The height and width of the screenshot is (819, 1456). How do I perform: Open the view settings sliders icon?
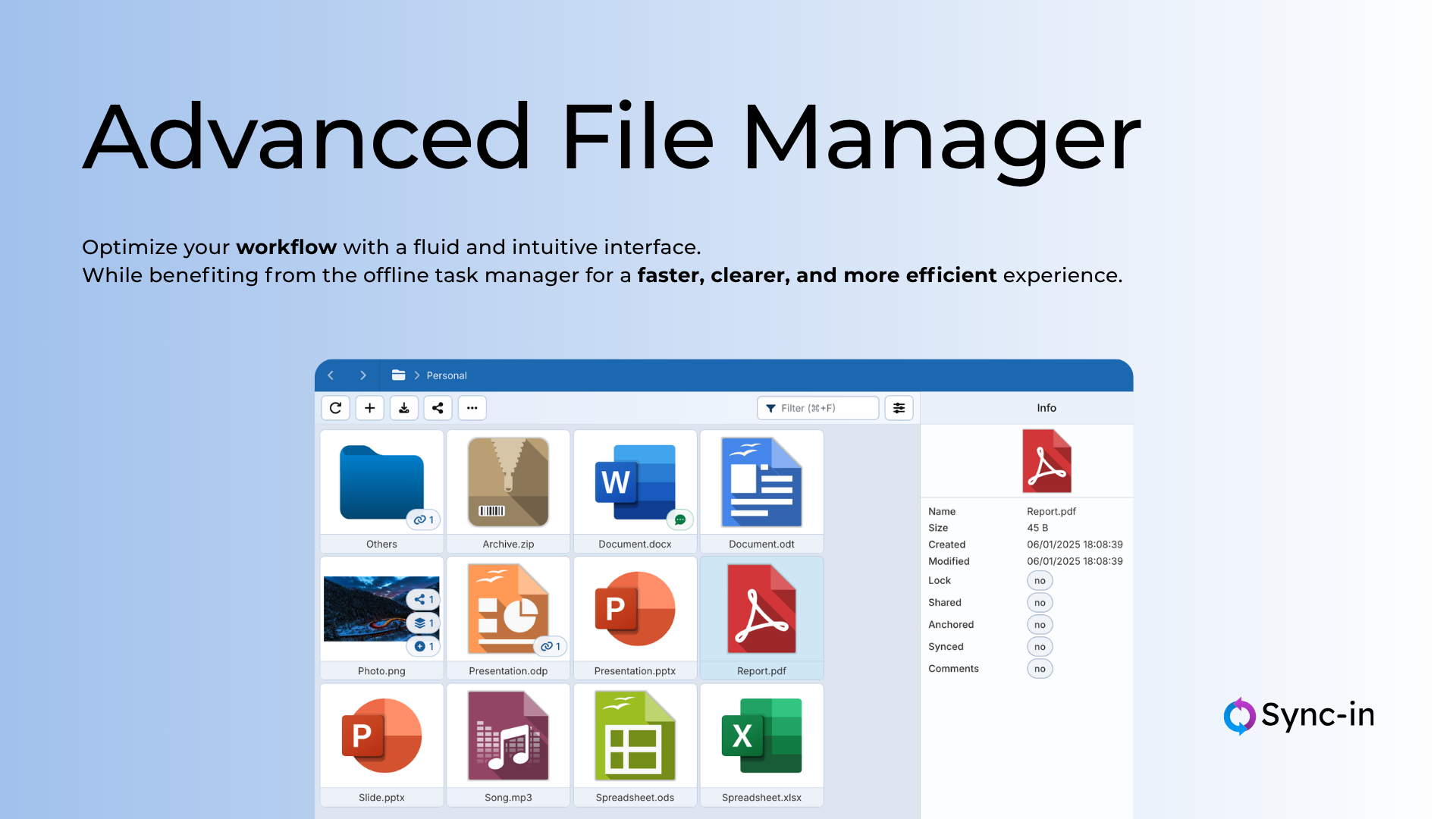pyautogui.click(x=899, y=408)
